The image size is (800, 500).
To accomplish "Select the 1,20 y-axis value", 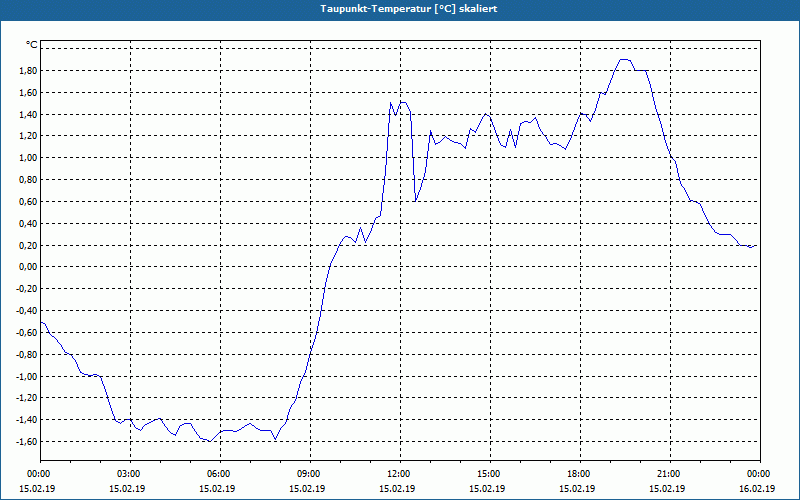I will (28, 136).
